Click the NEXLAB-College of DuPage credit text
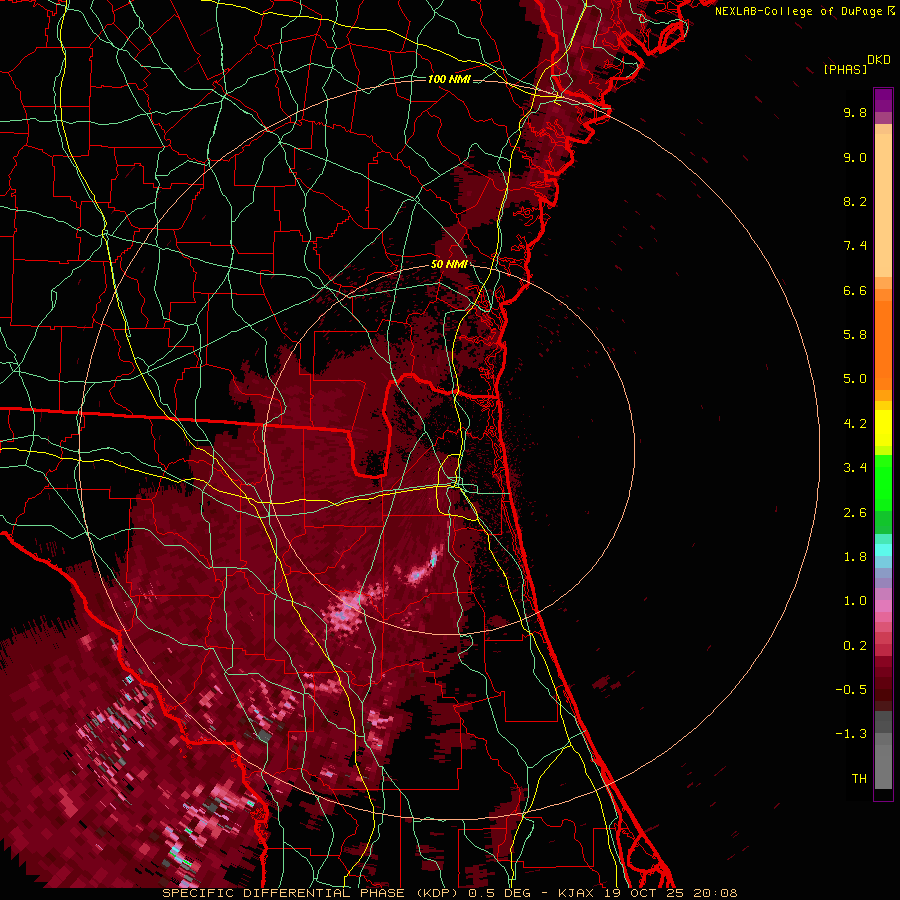900x900 pixels. [800, 11]
